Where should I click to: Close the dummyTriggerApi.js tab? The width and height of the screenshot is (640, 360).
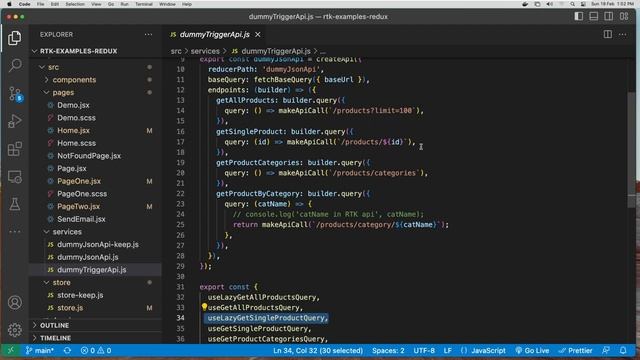click(x=258, y=35)
